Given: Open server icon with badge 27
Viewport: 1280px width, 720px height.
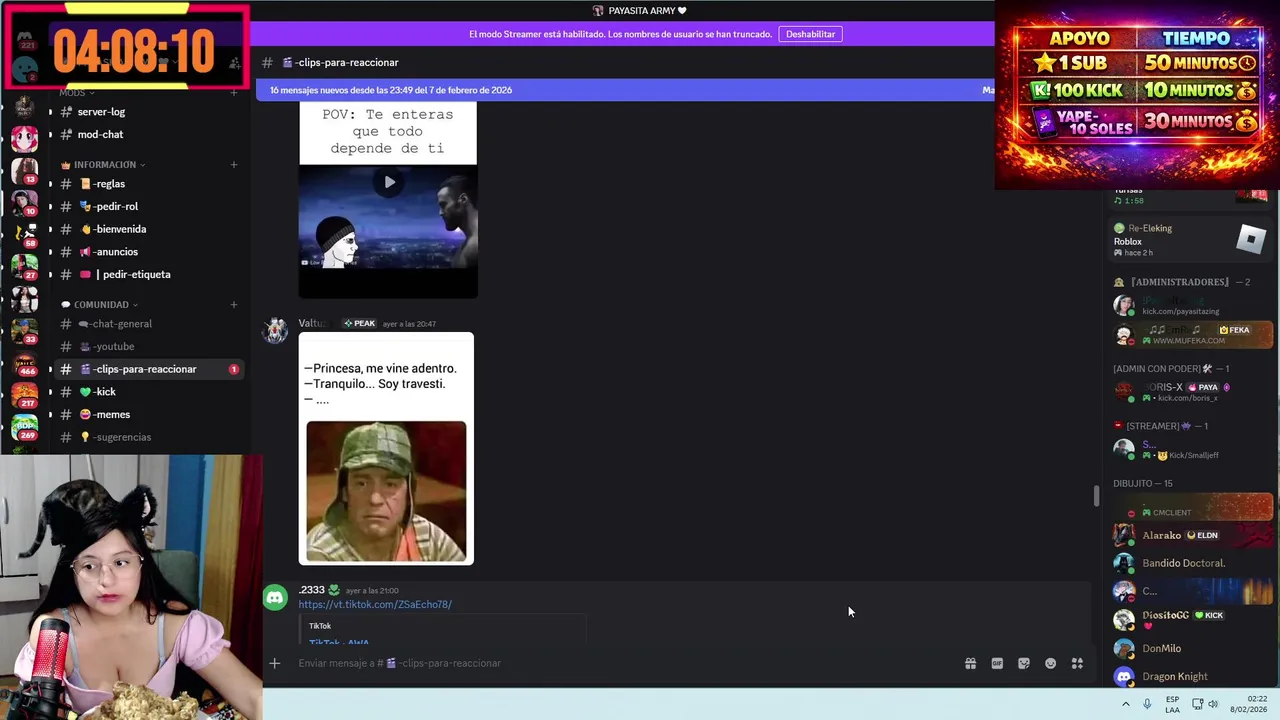Looking at the screenshot, I should tap(24, 267).
